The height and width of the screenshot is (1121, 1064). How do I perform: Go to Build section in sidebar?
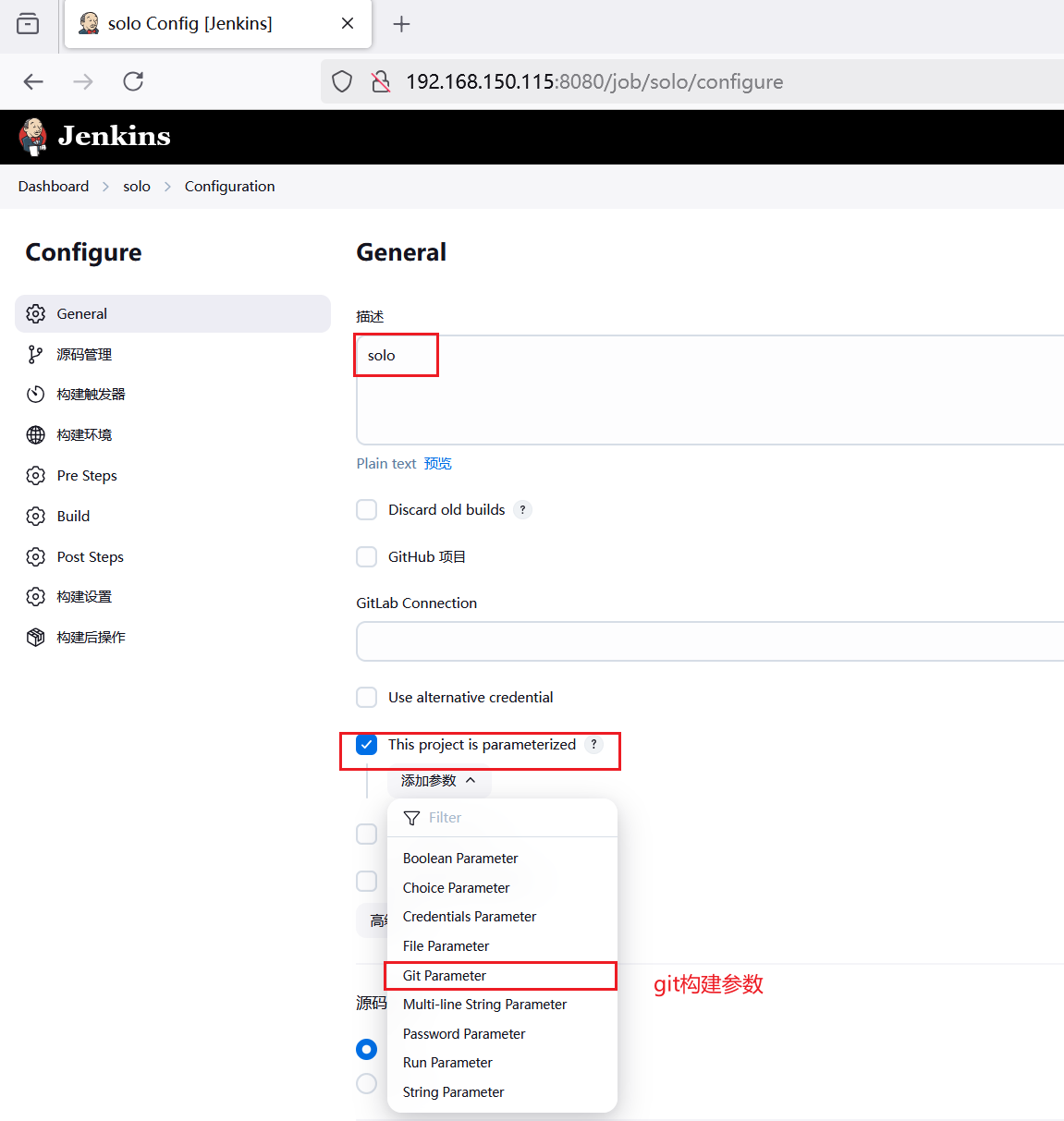[x=173, y=516]
